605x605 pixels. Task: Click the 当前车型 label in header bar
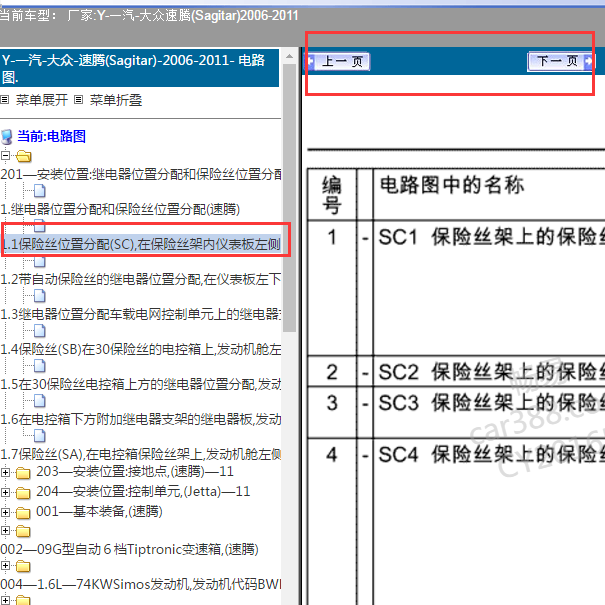[28, 15]
